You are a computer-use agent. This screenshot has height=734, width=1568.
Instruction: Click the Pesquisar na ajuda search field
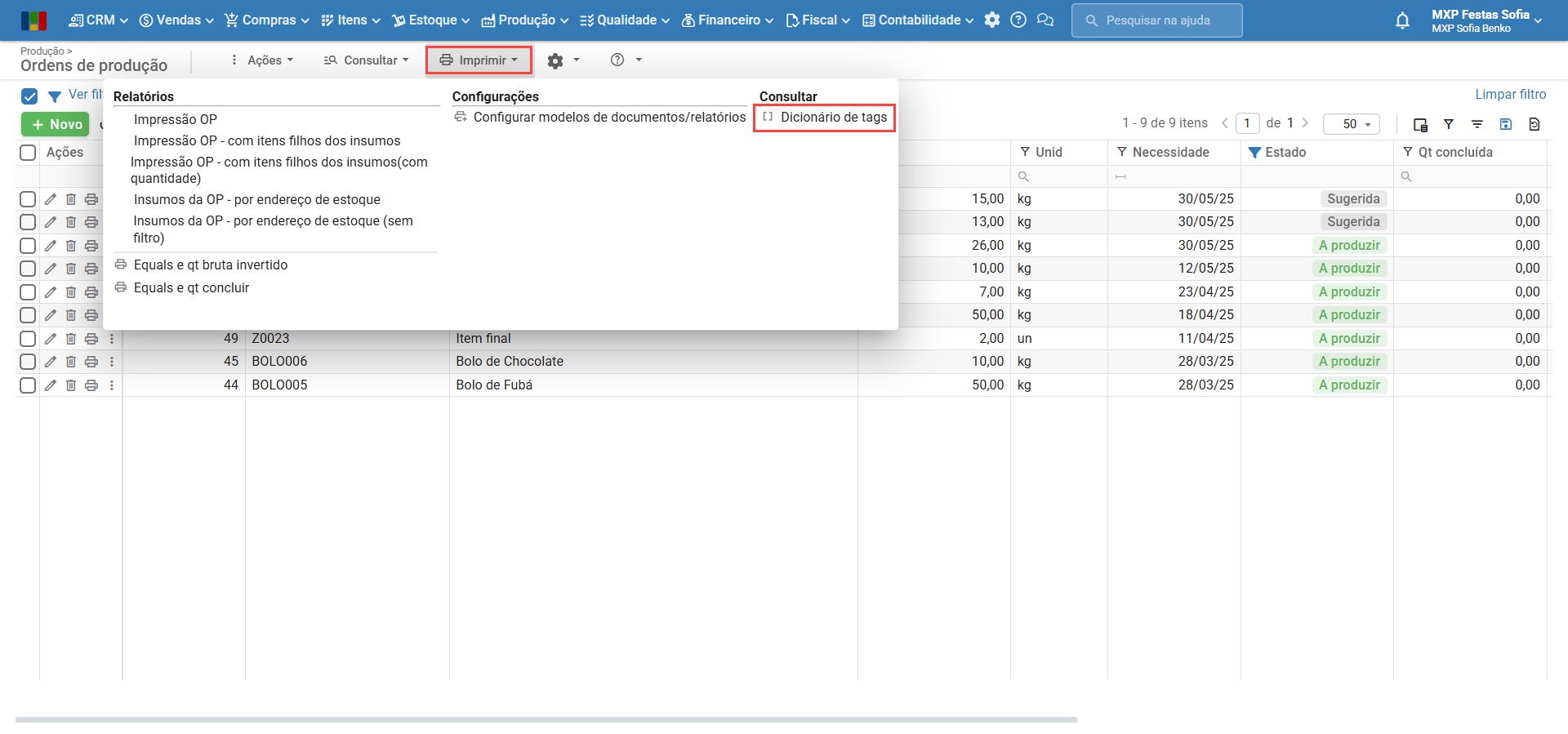(1156, 20)
